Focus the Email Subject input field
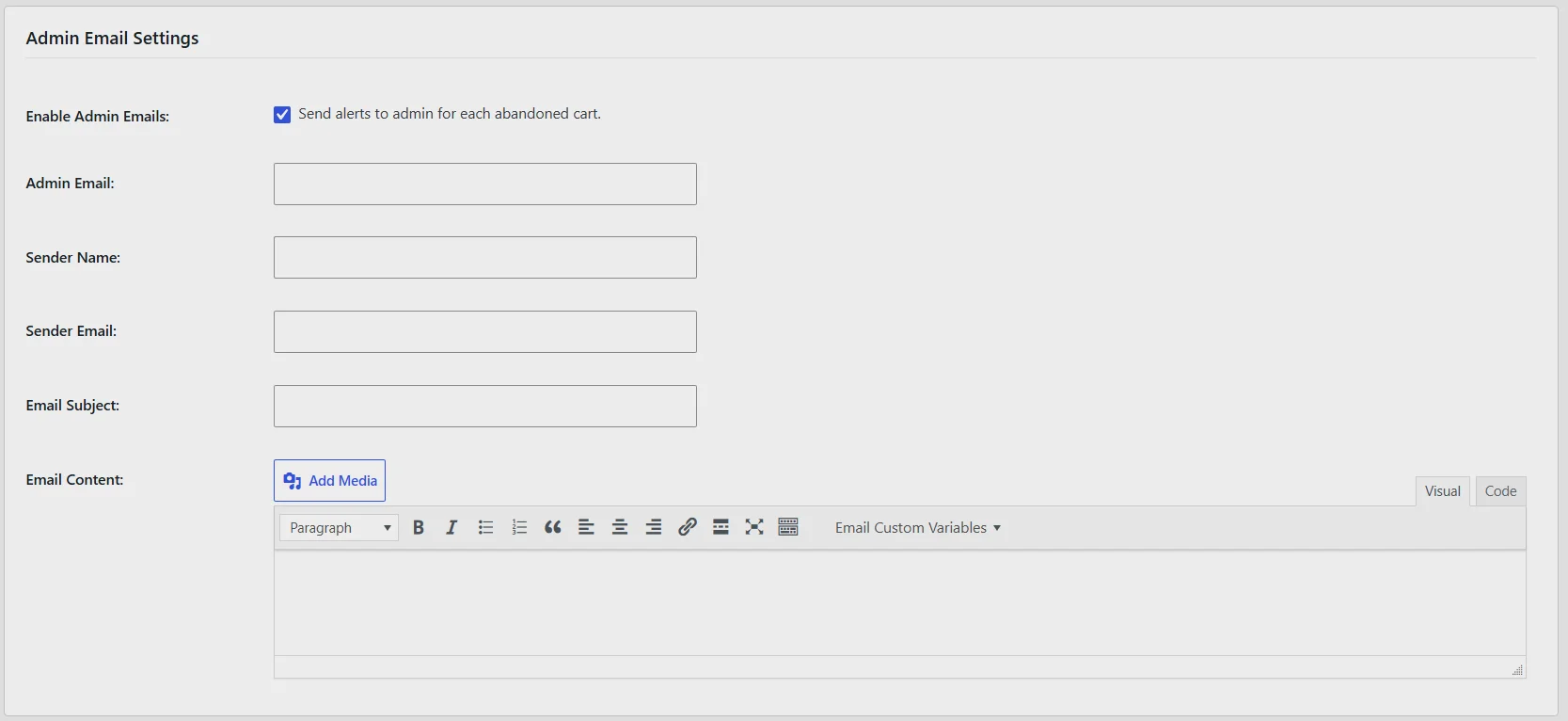1568x721 pixels. pos(485,407)
